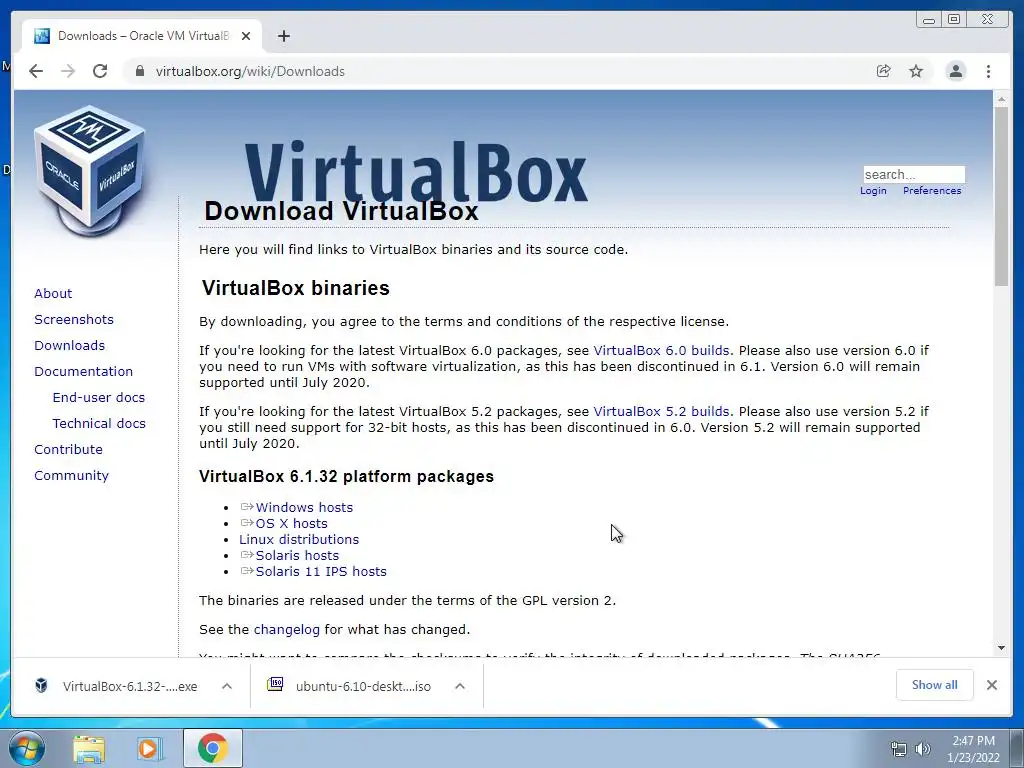Image resolution: width=1024 pixels, height=768 pixels.
Task: Click the padlock site info icon
Action: (x=139, y=71)
